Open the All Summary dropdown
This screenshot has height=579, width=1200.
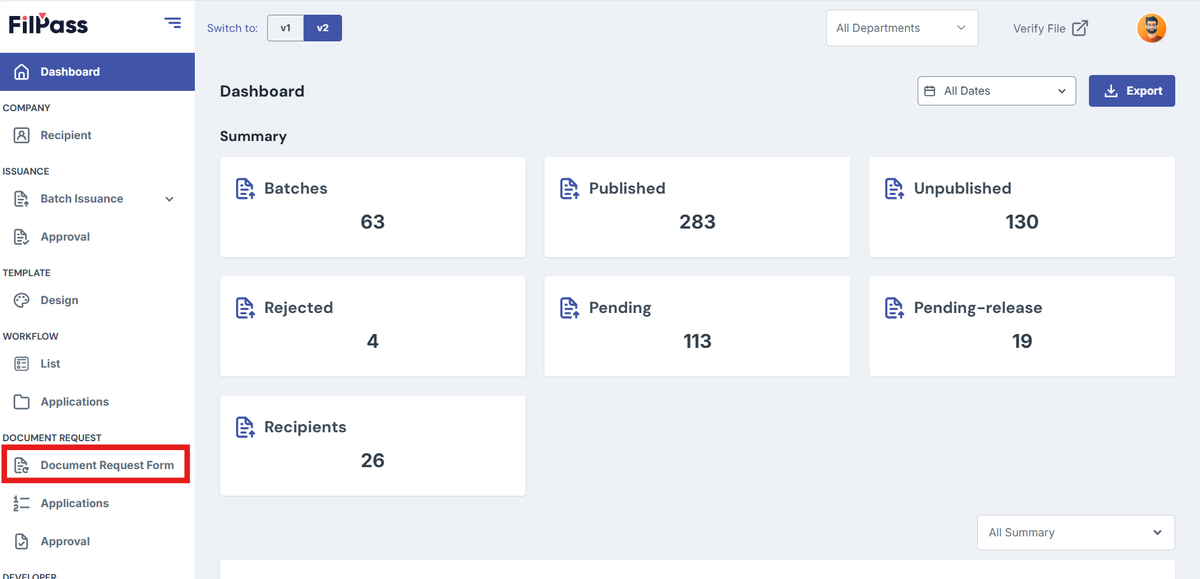coord(1076,533)
